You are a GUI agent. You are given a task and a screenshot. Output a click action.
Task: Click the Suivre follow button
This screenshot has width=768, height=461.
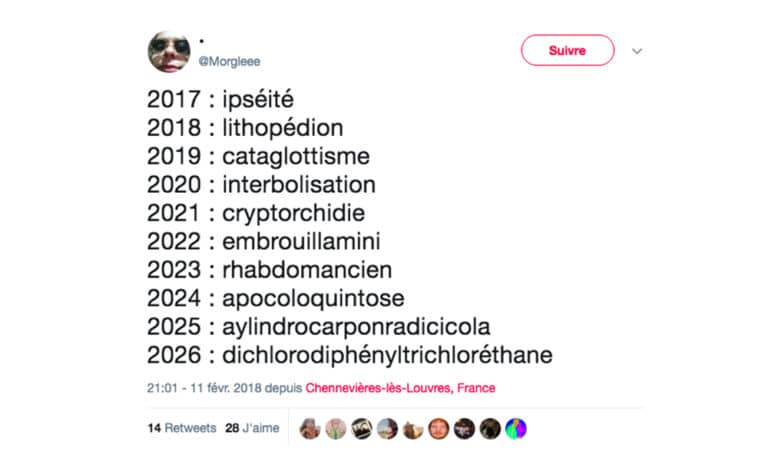pyautogui.click(x=567, y=50)
